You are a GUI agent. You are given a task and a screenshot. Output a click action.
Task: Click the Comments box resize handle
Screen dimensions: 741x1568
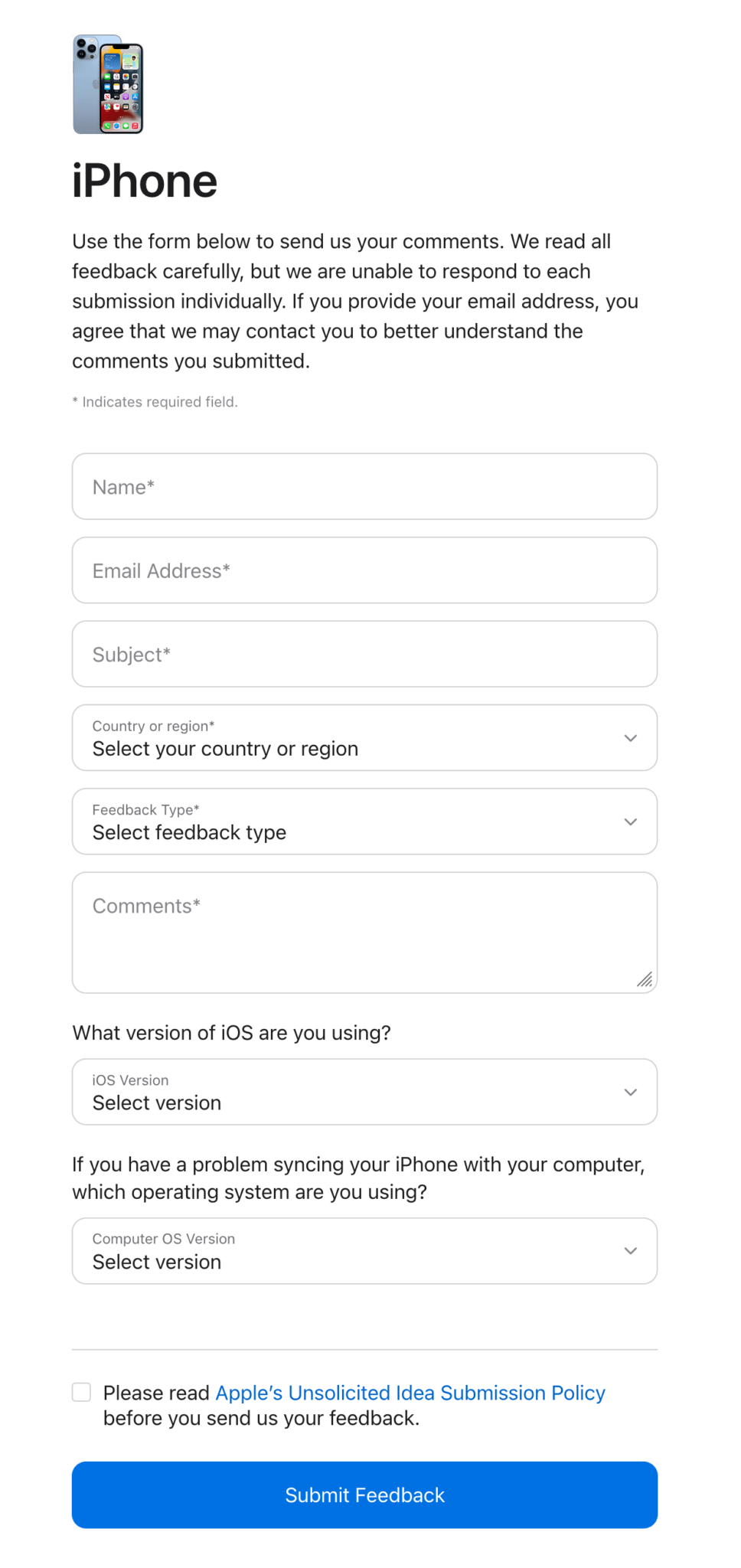pos(645,980)
